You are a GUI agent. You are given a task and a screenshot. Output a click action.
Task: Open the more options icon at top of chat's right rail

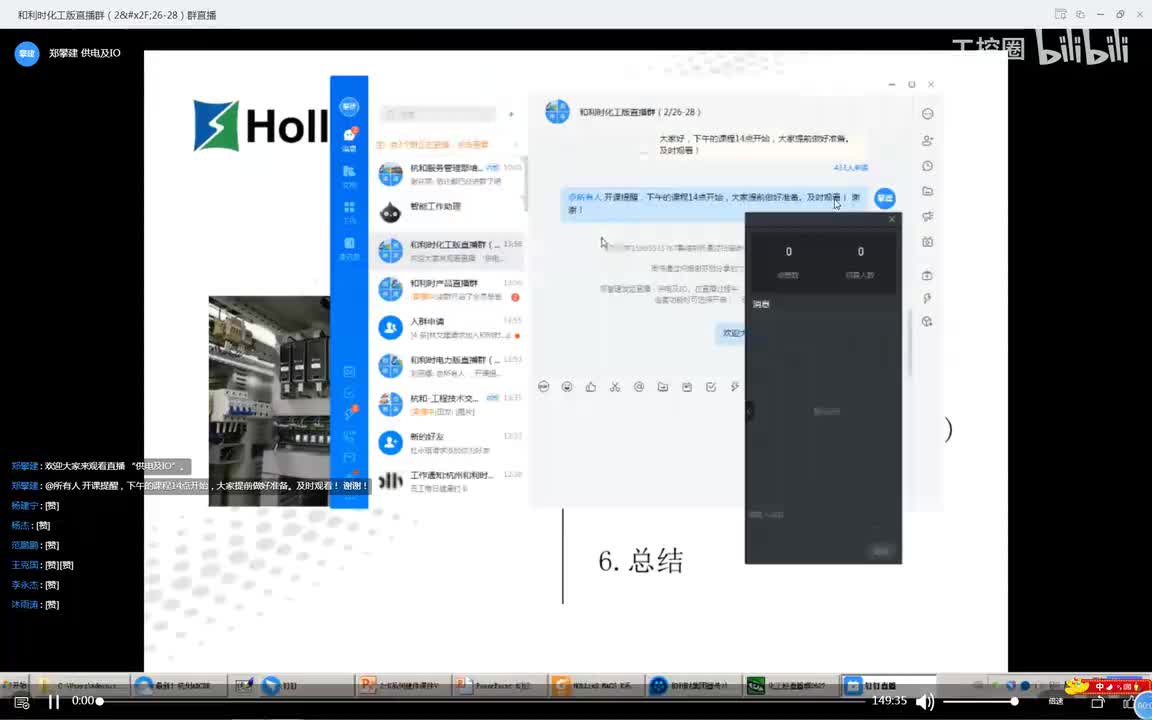click(927, 114)
